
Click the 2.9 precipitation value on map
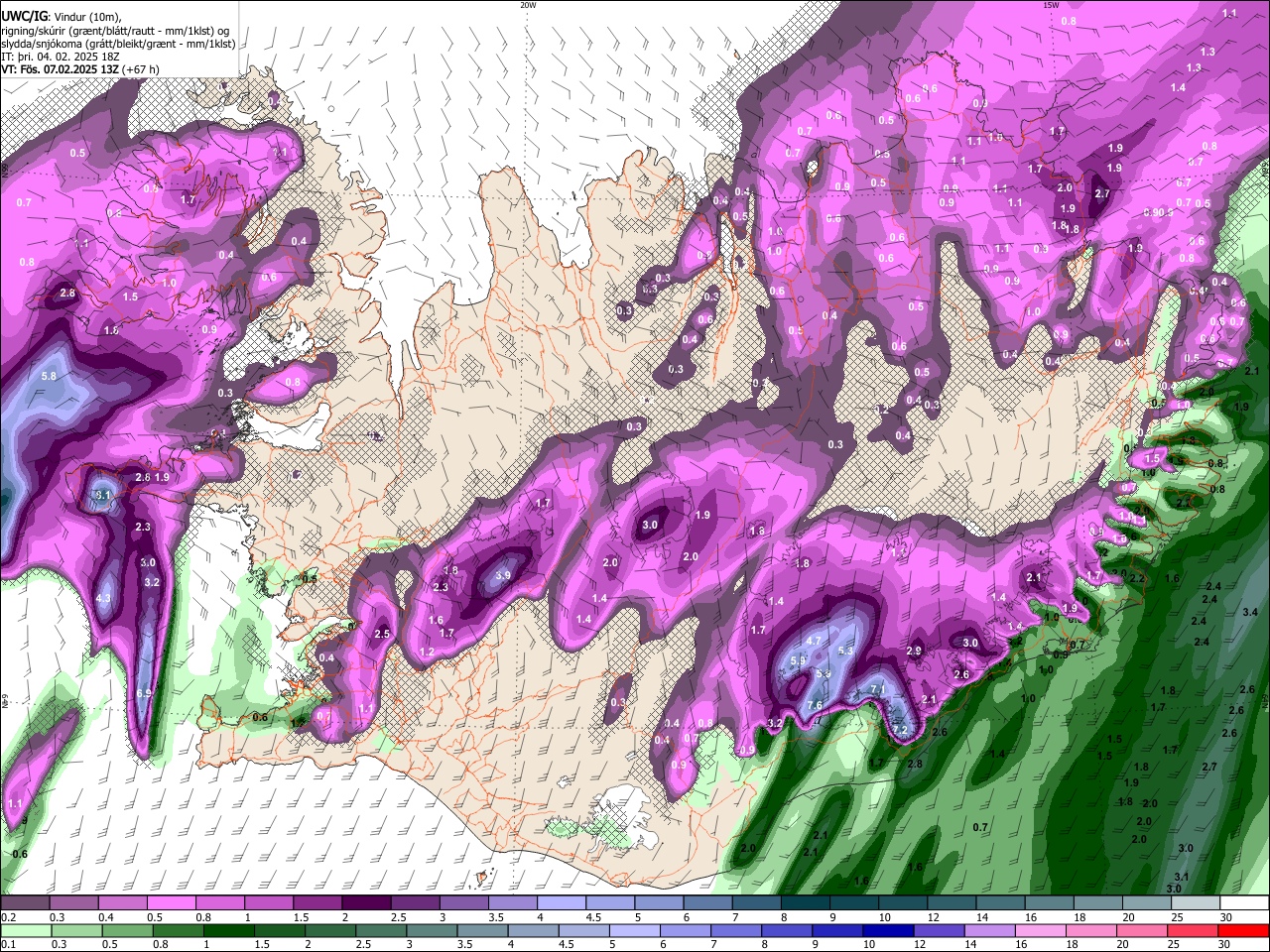point(915,651)
